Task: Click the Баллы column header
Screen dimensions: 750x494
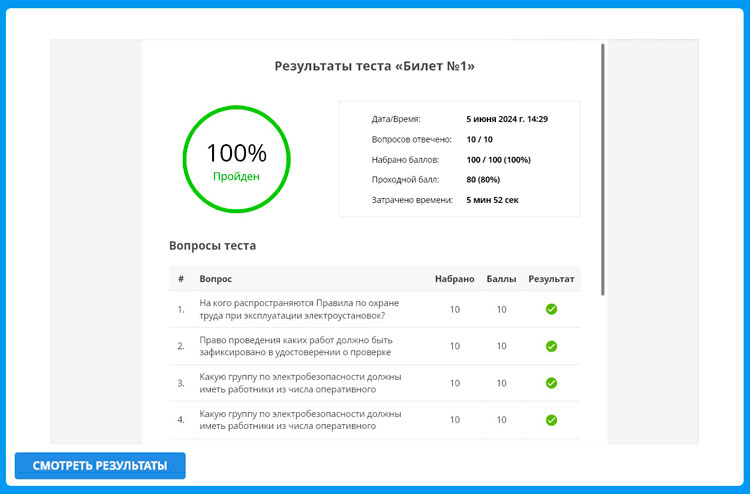Action: click(x=501, y=279)
